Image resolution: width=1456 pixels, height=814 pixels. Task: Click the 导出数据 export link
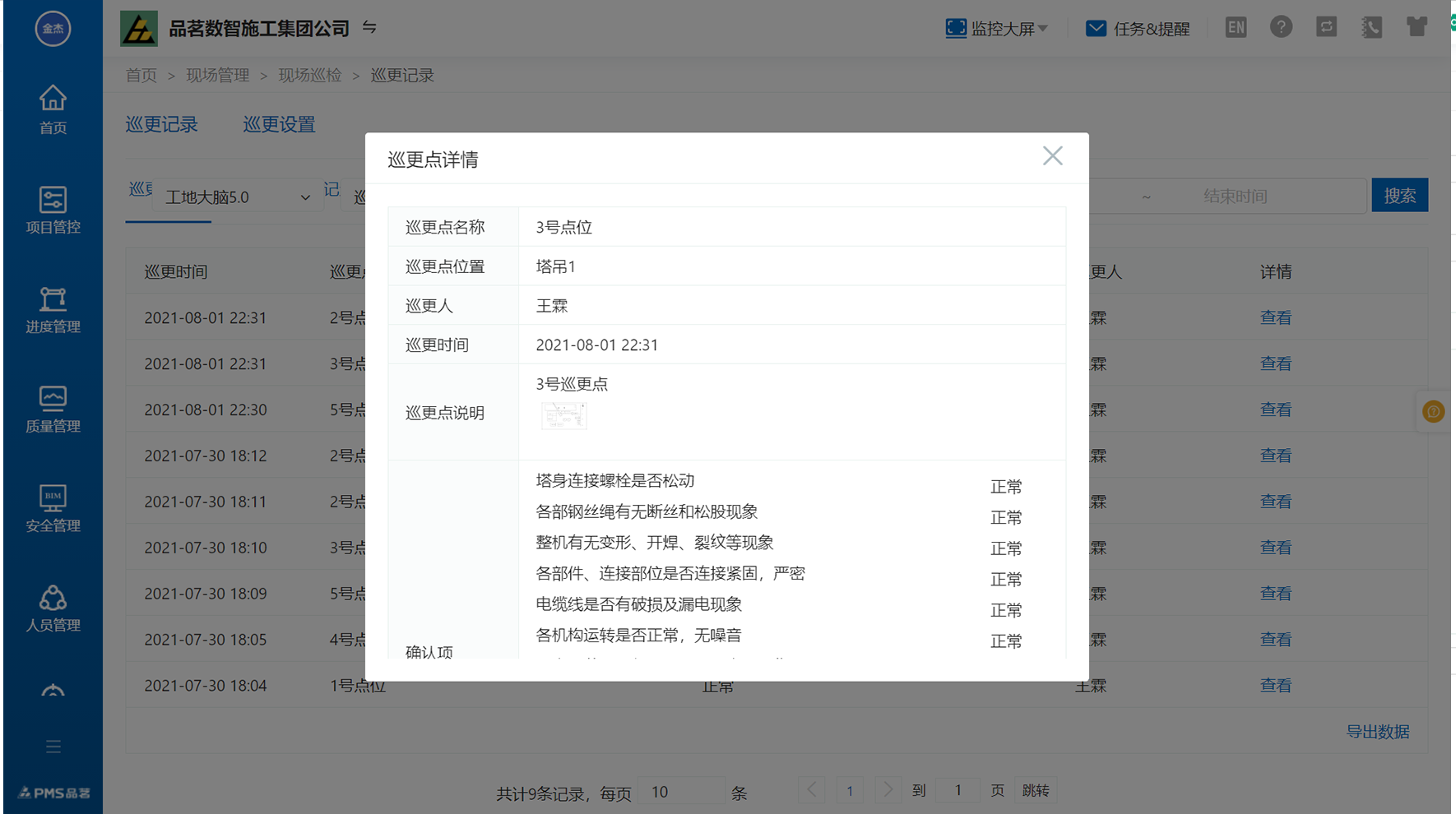(1377, 732)
